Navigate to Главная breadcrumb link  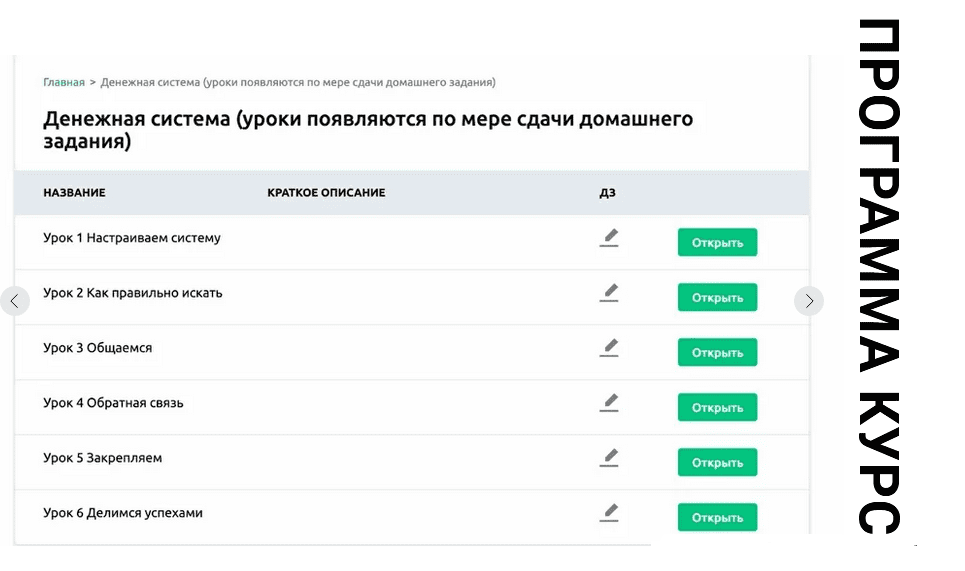coord(63,82)
